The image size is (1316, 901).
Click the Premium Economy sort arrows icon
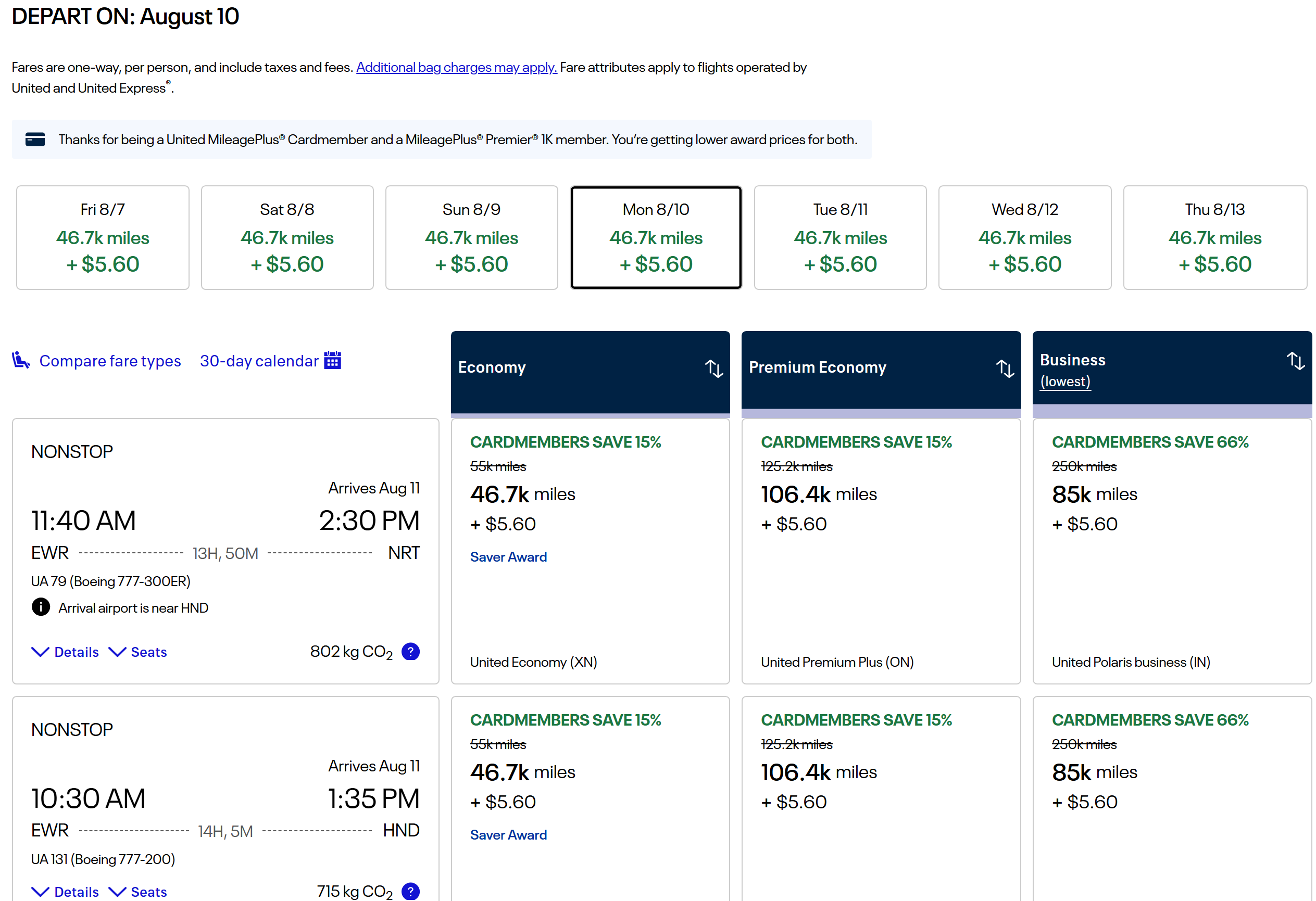(1005, 369)
